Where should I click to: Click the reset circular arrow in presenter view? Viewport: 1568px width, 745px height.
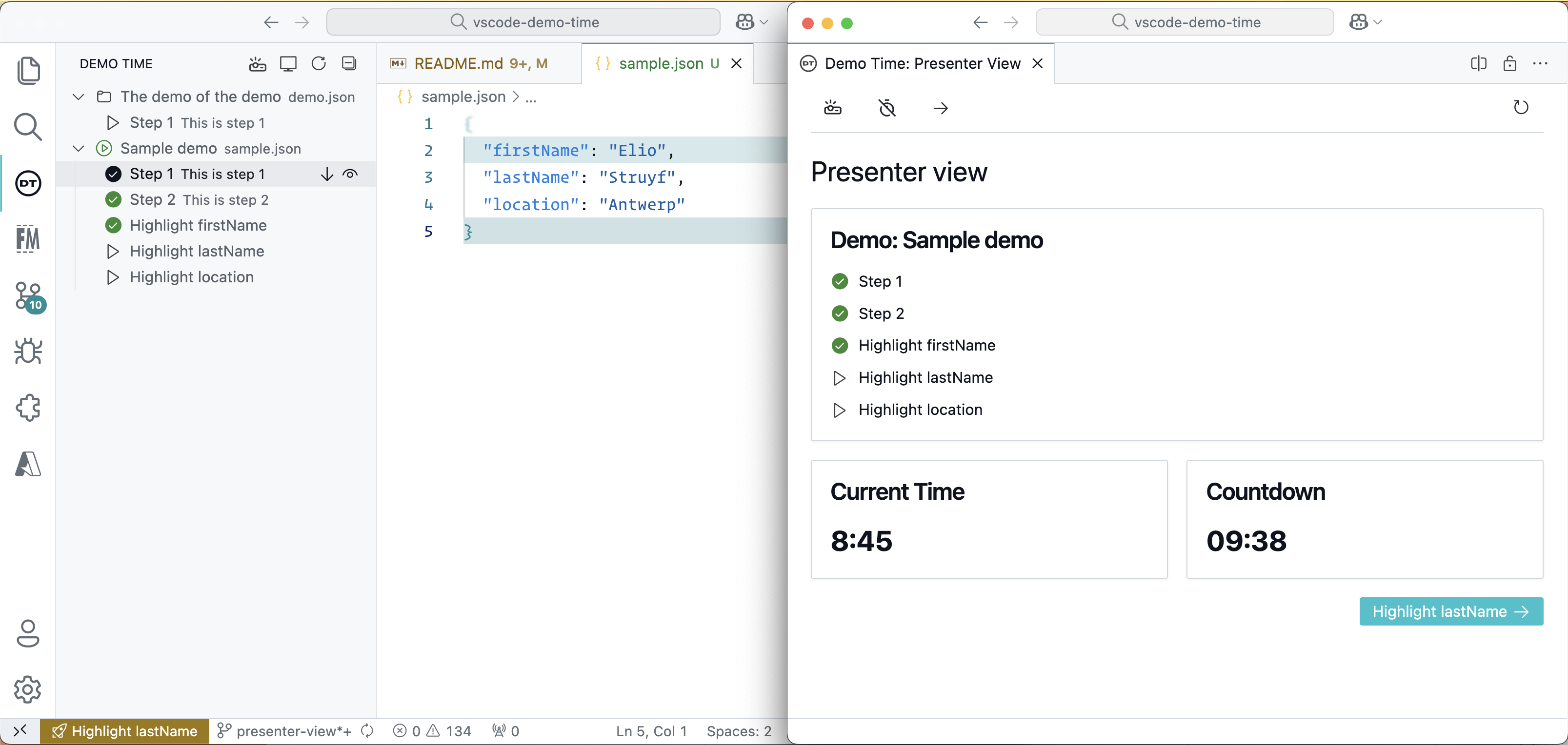(x=1521, y=108)
